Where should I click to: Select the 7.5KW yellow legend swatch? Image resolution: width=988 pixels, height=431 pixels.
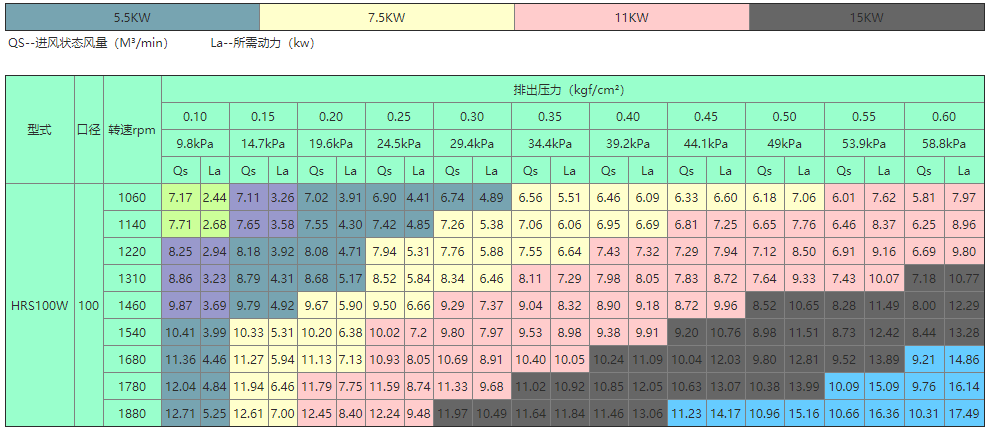click(386, 17)
